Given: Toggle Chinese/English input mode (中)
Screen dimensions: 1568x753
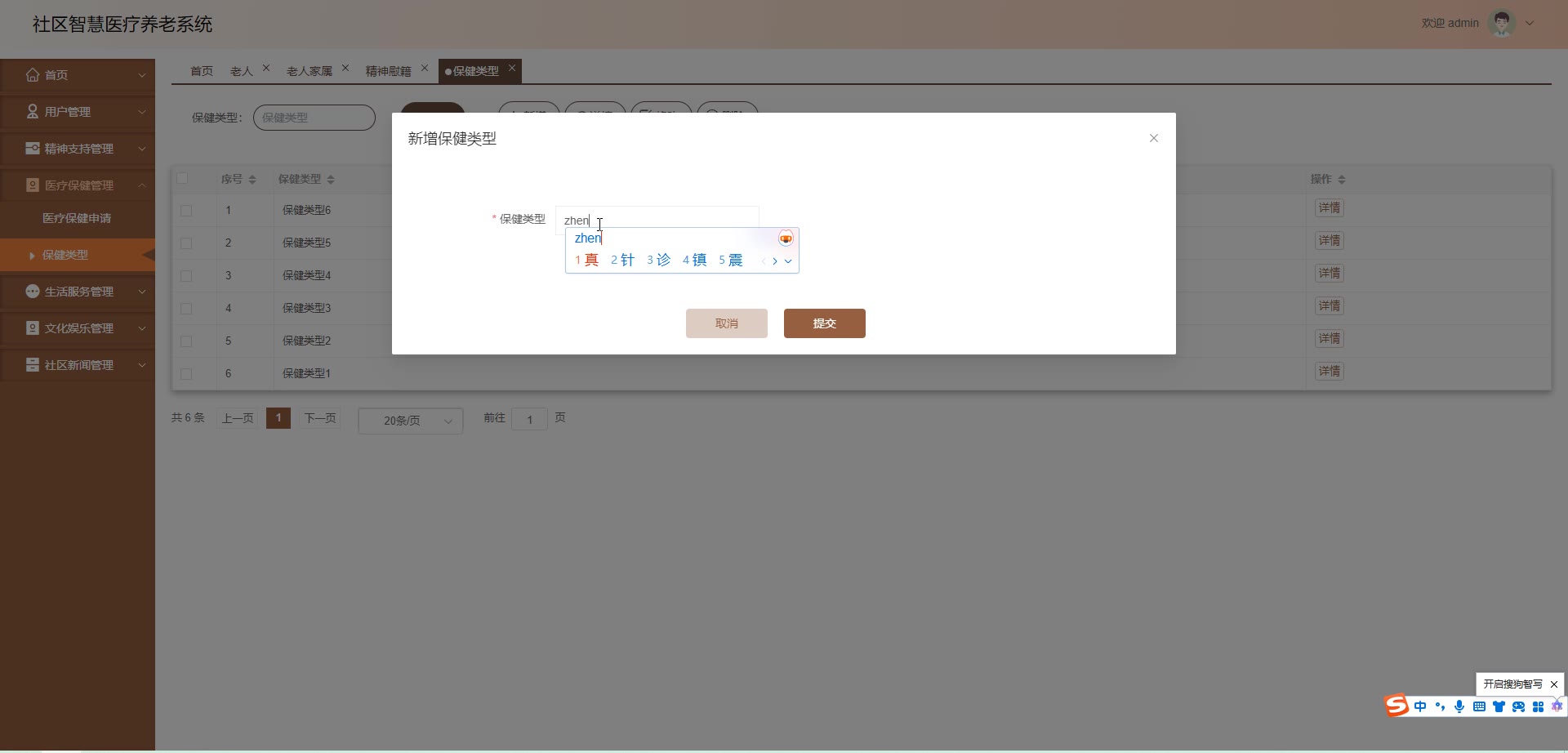Looking at the screenshot, I should (x=1420, y=706).
